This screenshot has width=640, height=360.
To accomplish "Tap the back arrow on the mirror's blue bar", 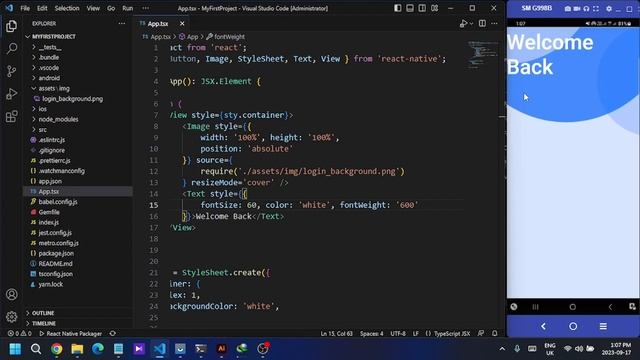I will click(543, 326).
